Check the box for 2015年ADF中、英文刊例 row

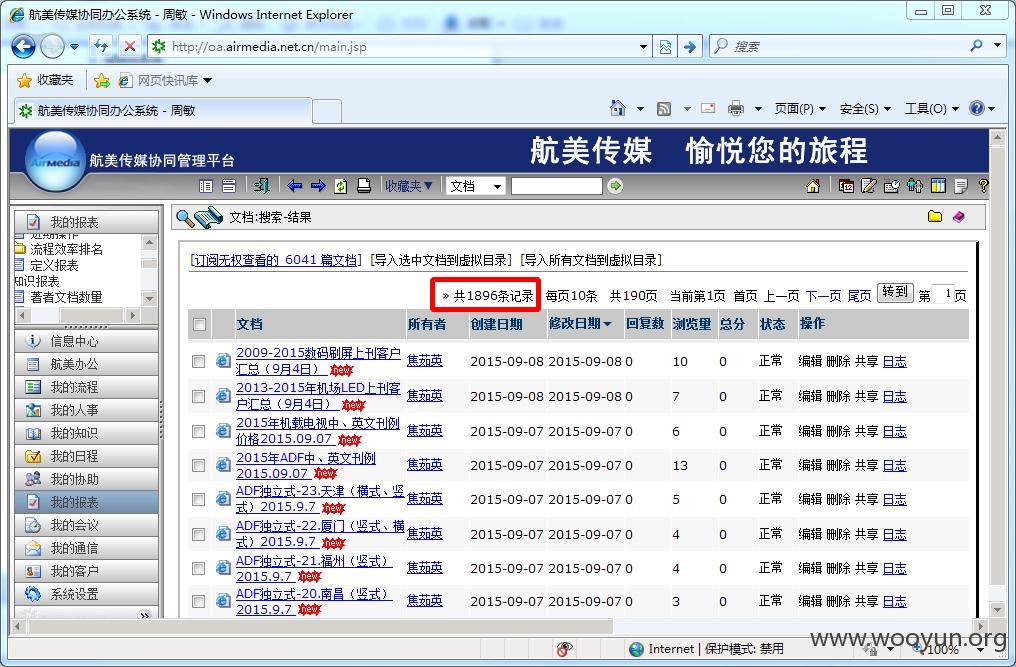click(x=198, y=466)
